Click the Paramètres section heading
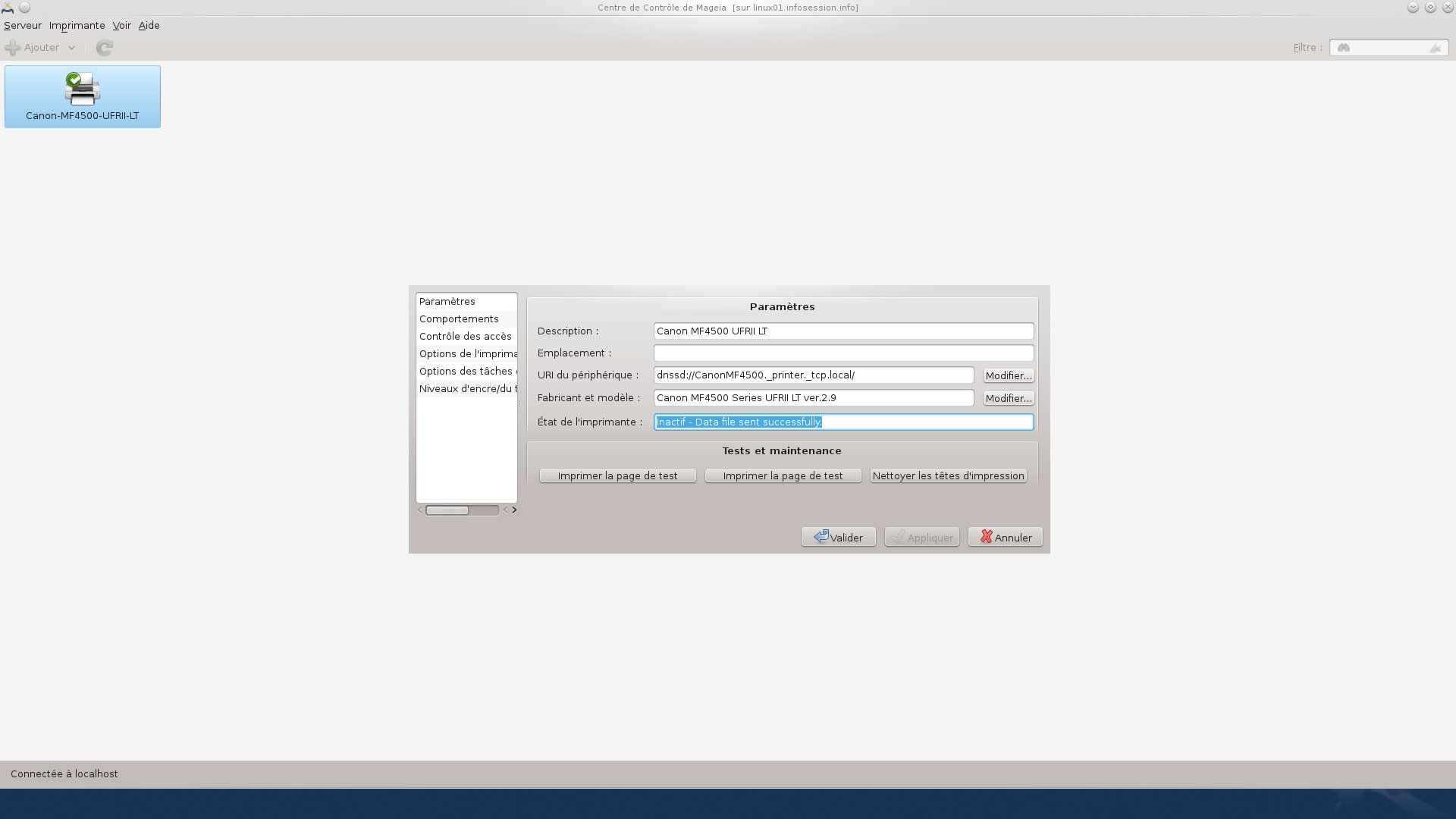The image size is (1456, 819). [782, 306]
